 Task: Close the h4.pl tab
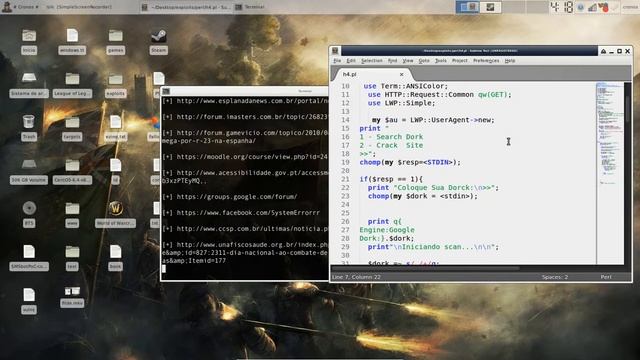(401, 74)
